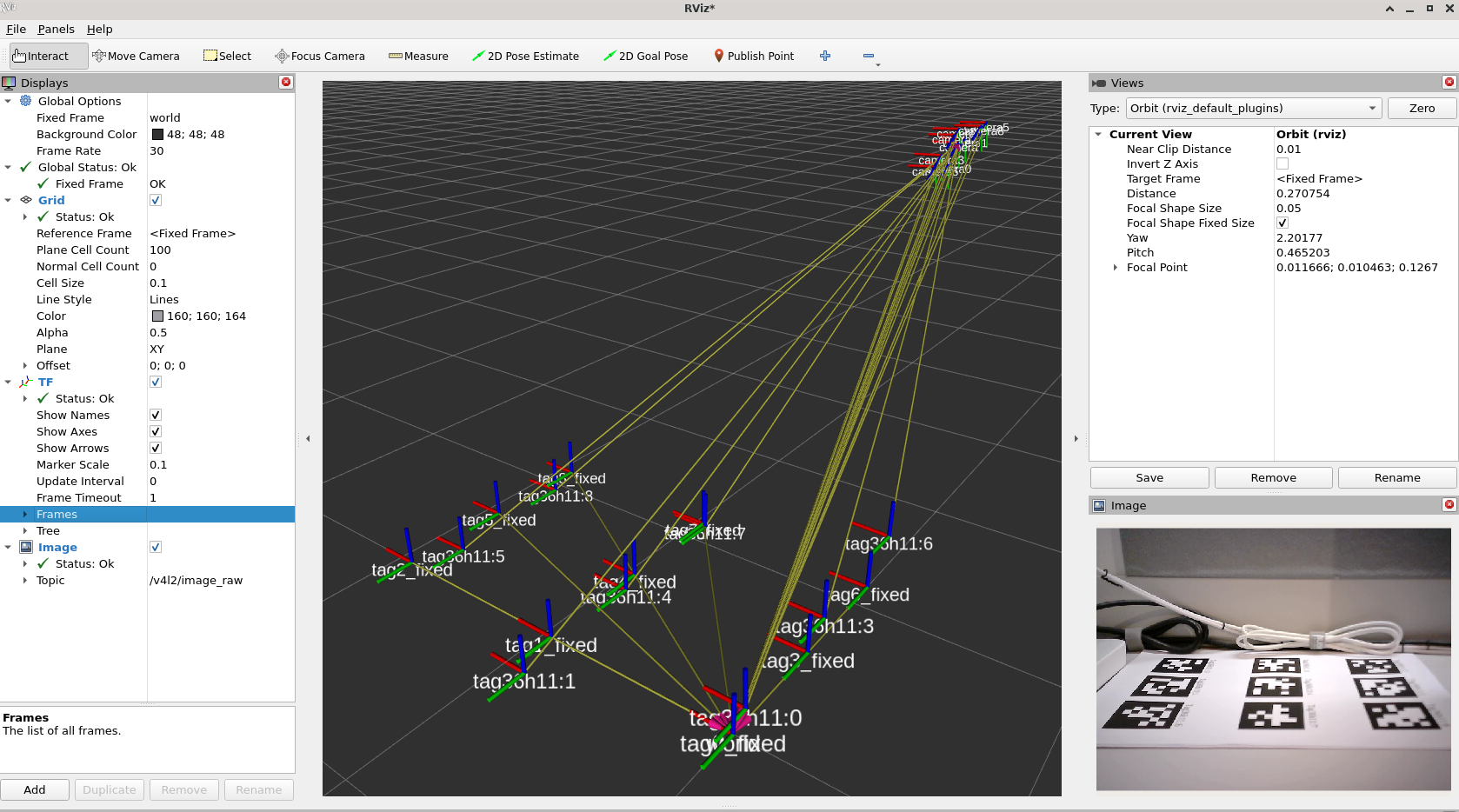
Task: Activate the Move Camera tool
Action: click(x=137, y=56)
